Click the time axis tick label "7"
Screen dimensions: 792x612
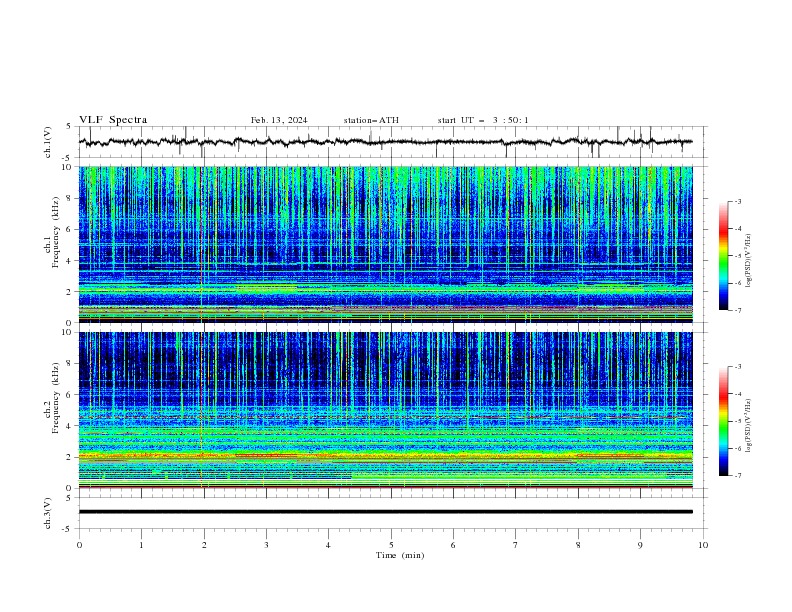tap(516, 545)
